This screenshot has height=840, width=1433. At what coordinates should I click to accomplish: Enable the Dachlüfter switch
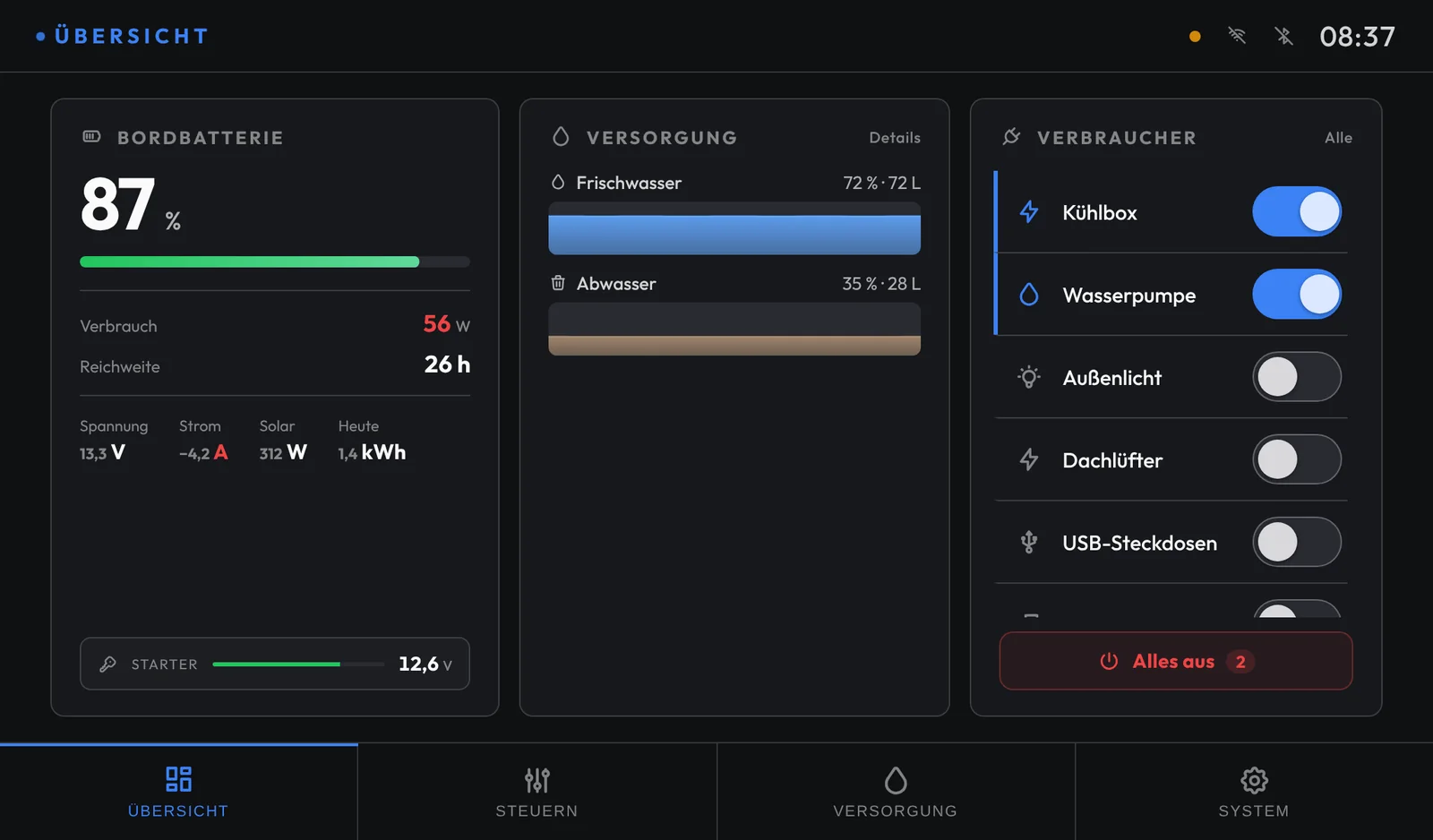[x=1297, y=459]
